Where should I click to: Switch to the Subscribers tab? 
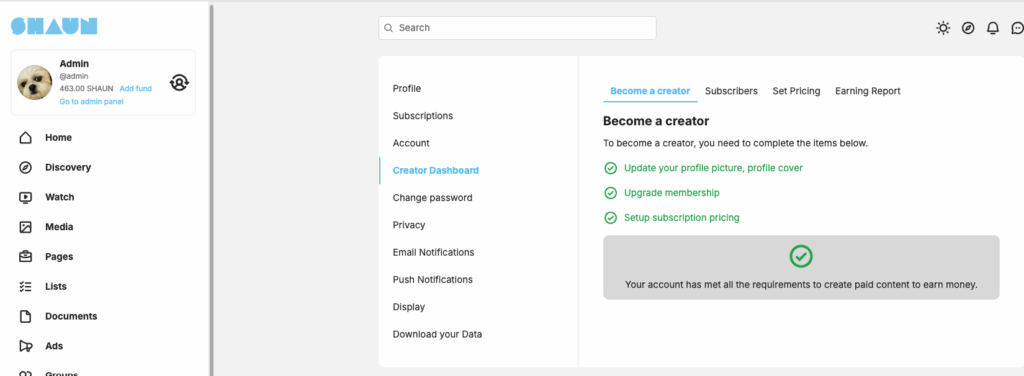731,91
